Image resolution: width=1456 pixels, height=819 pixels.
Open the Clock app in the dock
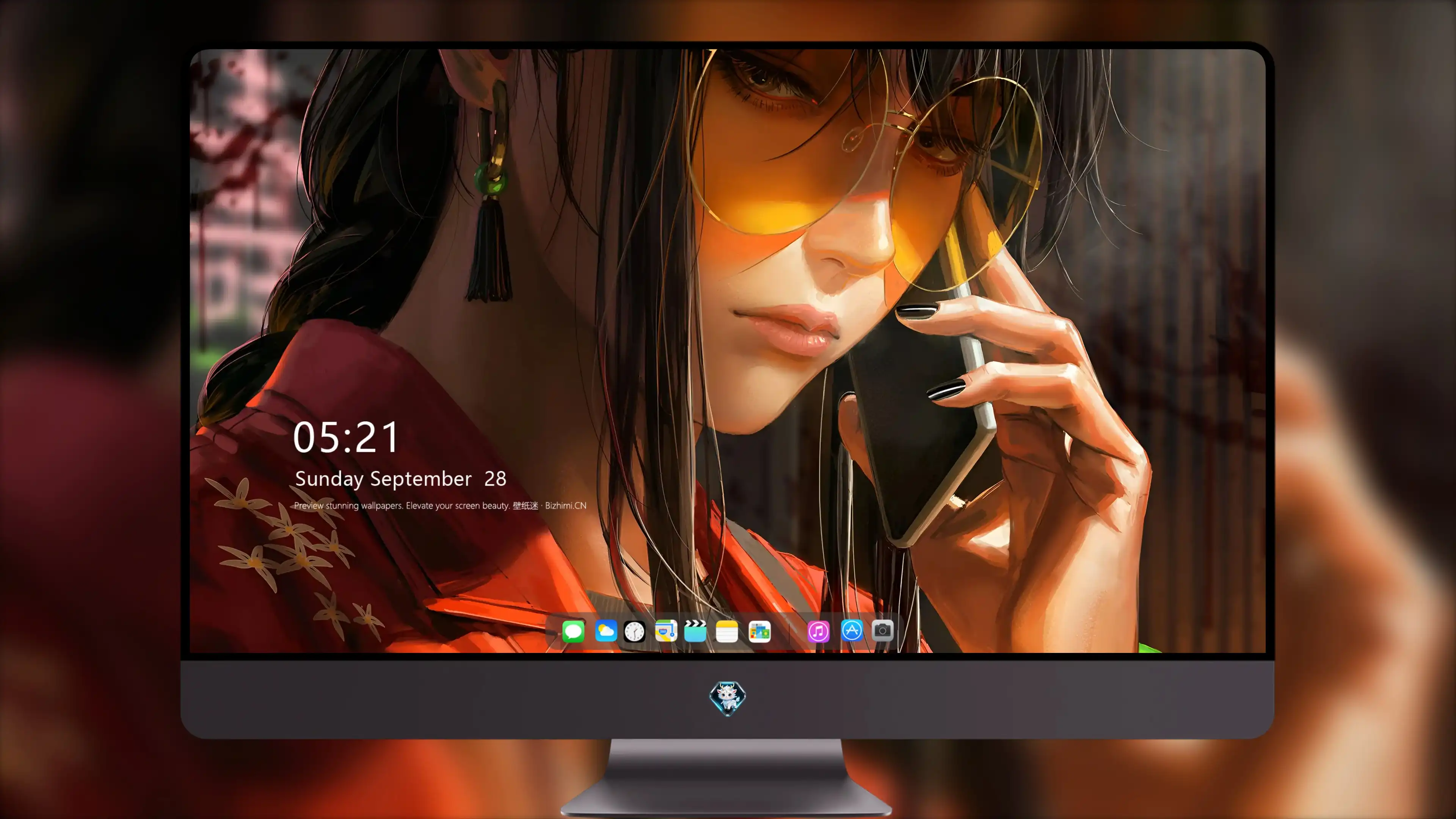click(634, 631)
